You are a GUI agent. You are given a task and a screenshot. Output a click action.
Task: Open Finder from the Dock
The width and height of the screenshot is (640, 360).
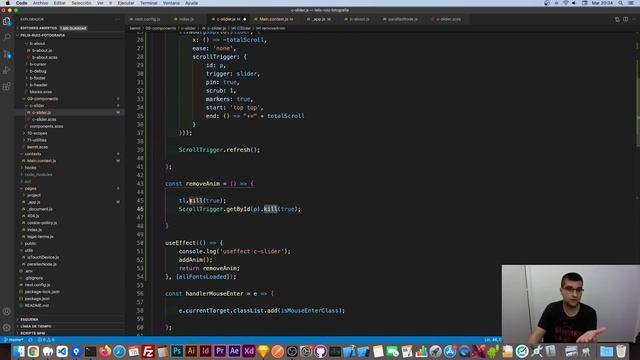pos(19,351)
